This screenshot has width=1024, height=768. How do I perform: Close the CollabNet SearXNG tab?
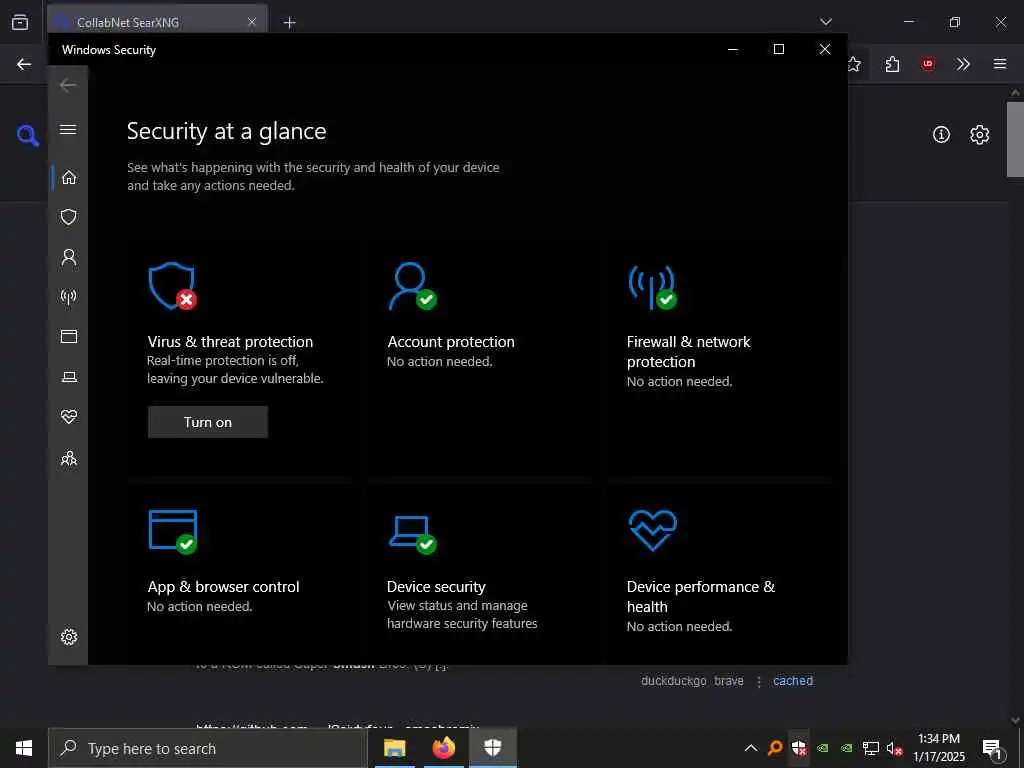coord(252,22)
